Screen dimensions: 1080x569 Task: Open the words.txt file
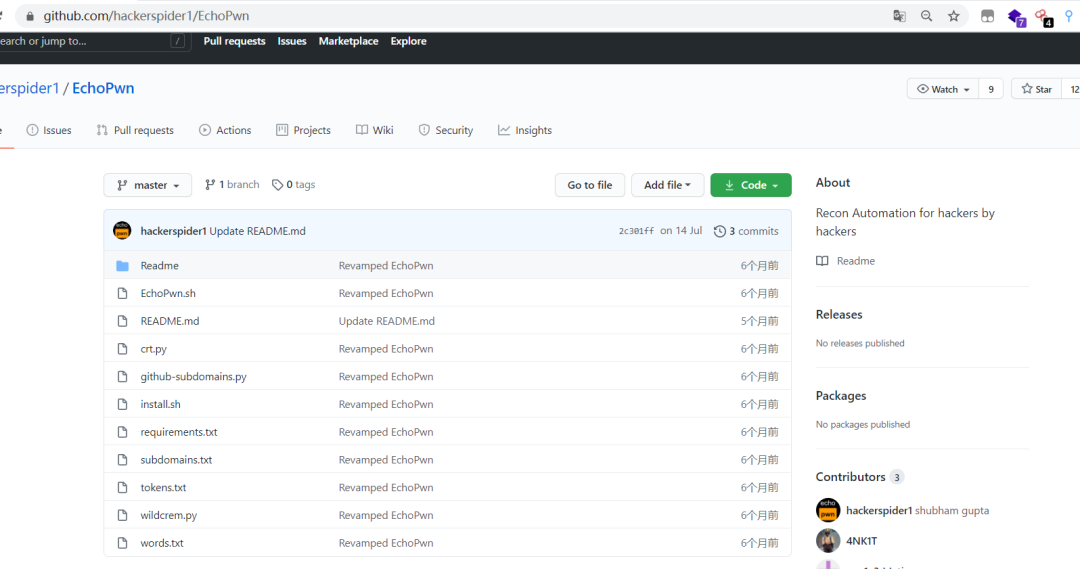pyautogui.click(x=162, y=543)
